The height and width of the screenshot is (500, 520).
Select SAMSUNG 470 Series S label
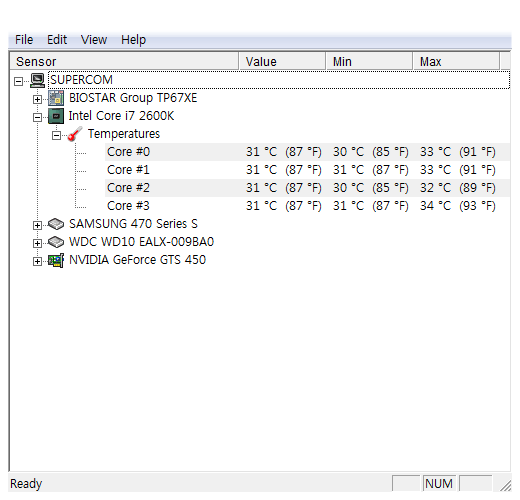(133, 224)
